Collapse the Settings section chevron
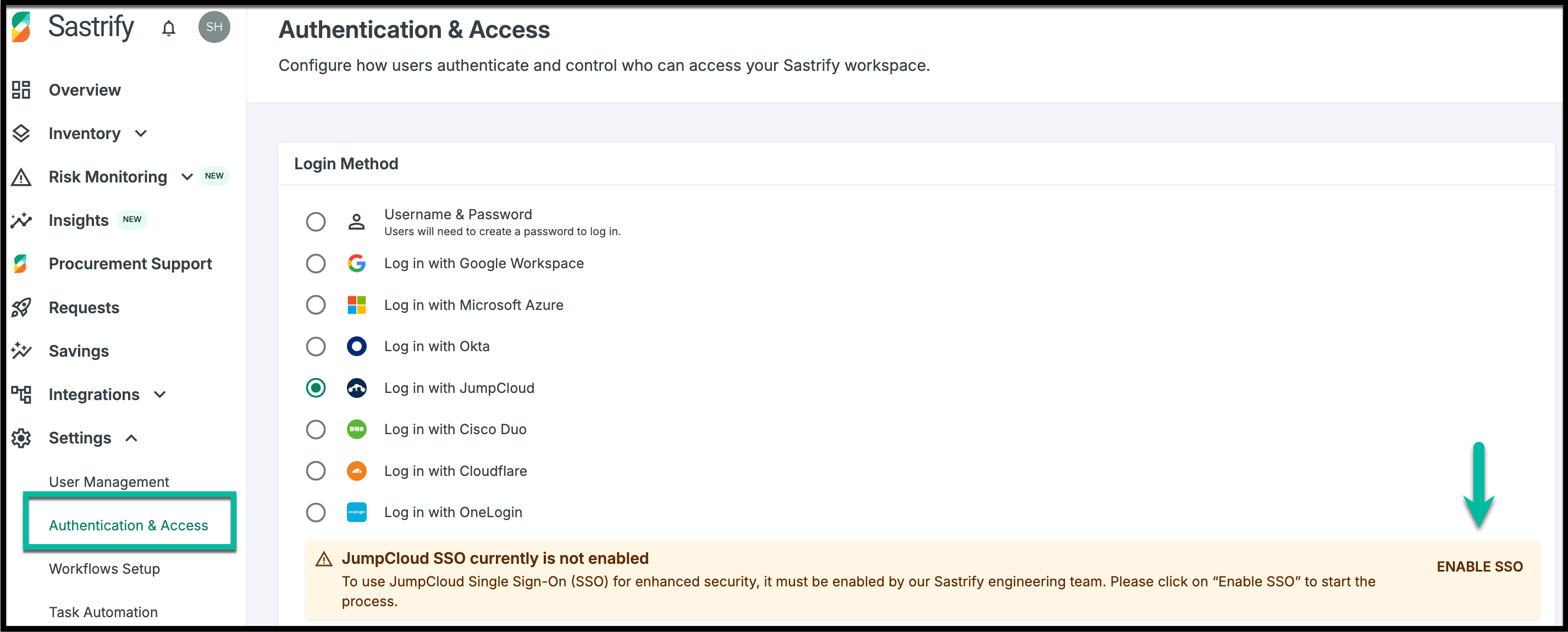The image size is (1568, 632). (x=131, y=438)
